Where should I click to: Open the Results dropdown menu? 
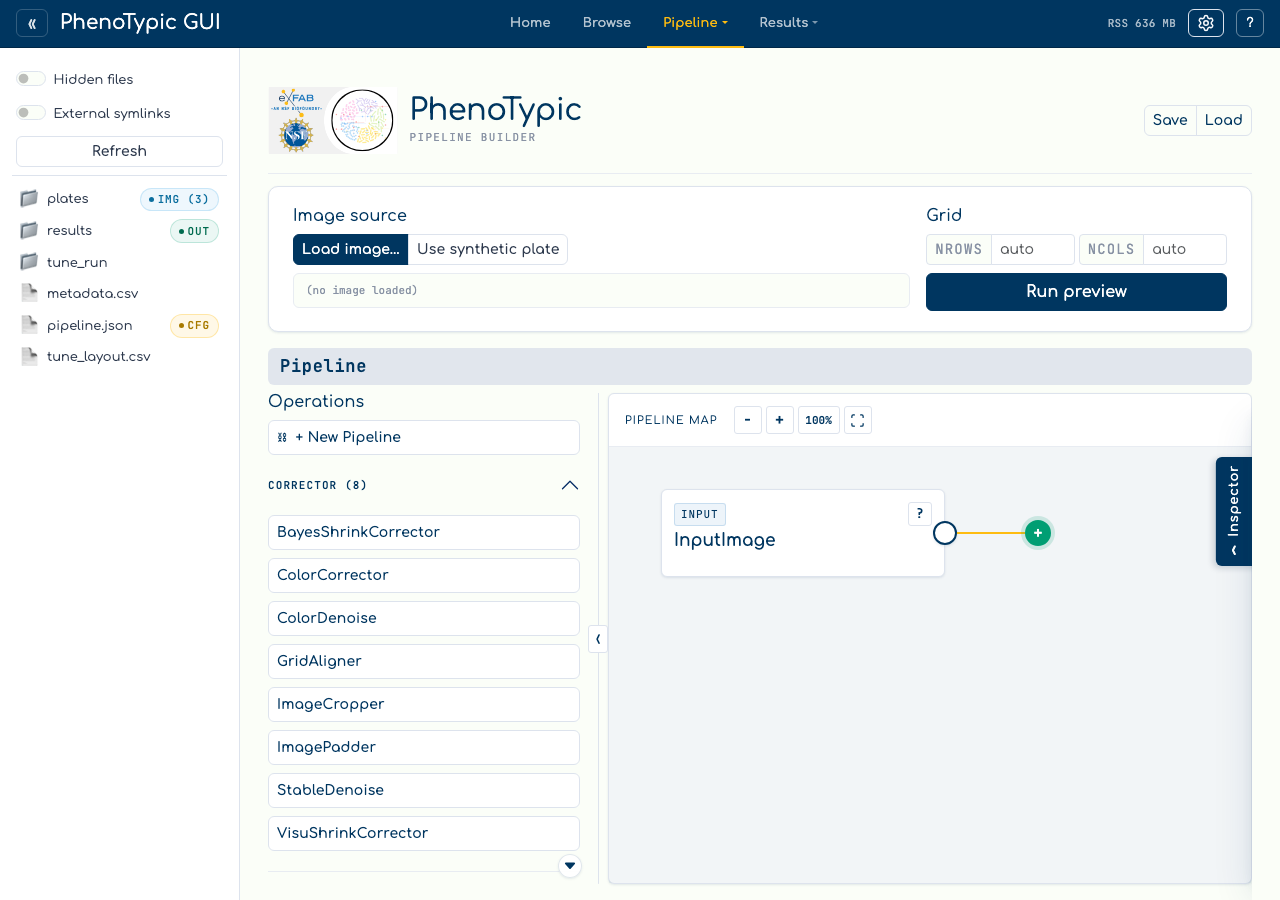[x=788, y=23]
